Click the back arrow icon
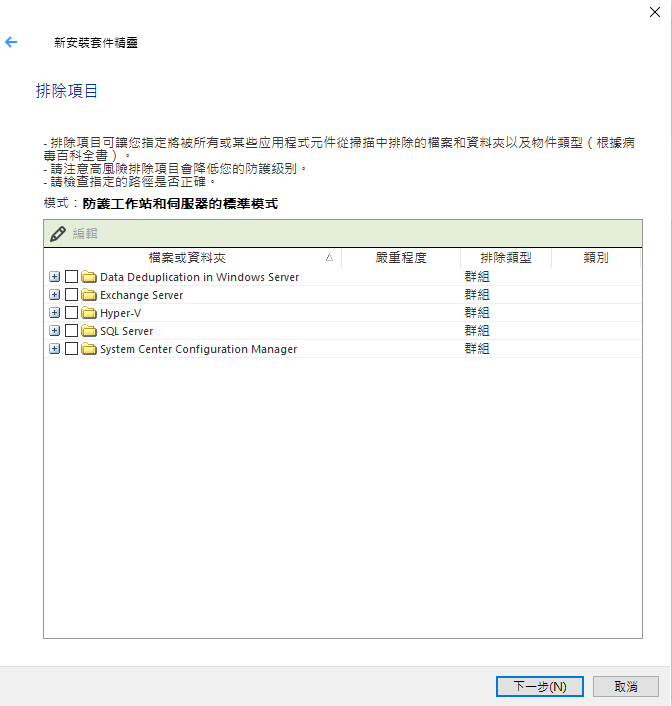672x706 pixels. point(12,43)
